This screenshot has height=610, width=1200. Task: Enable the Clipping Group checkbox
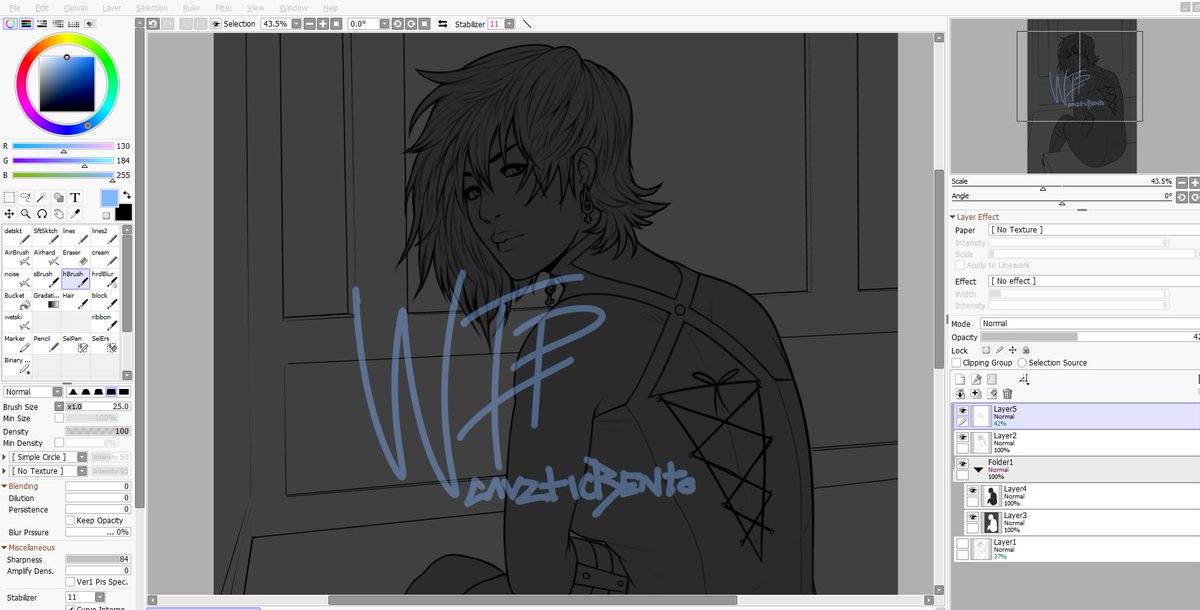[957, 363]
